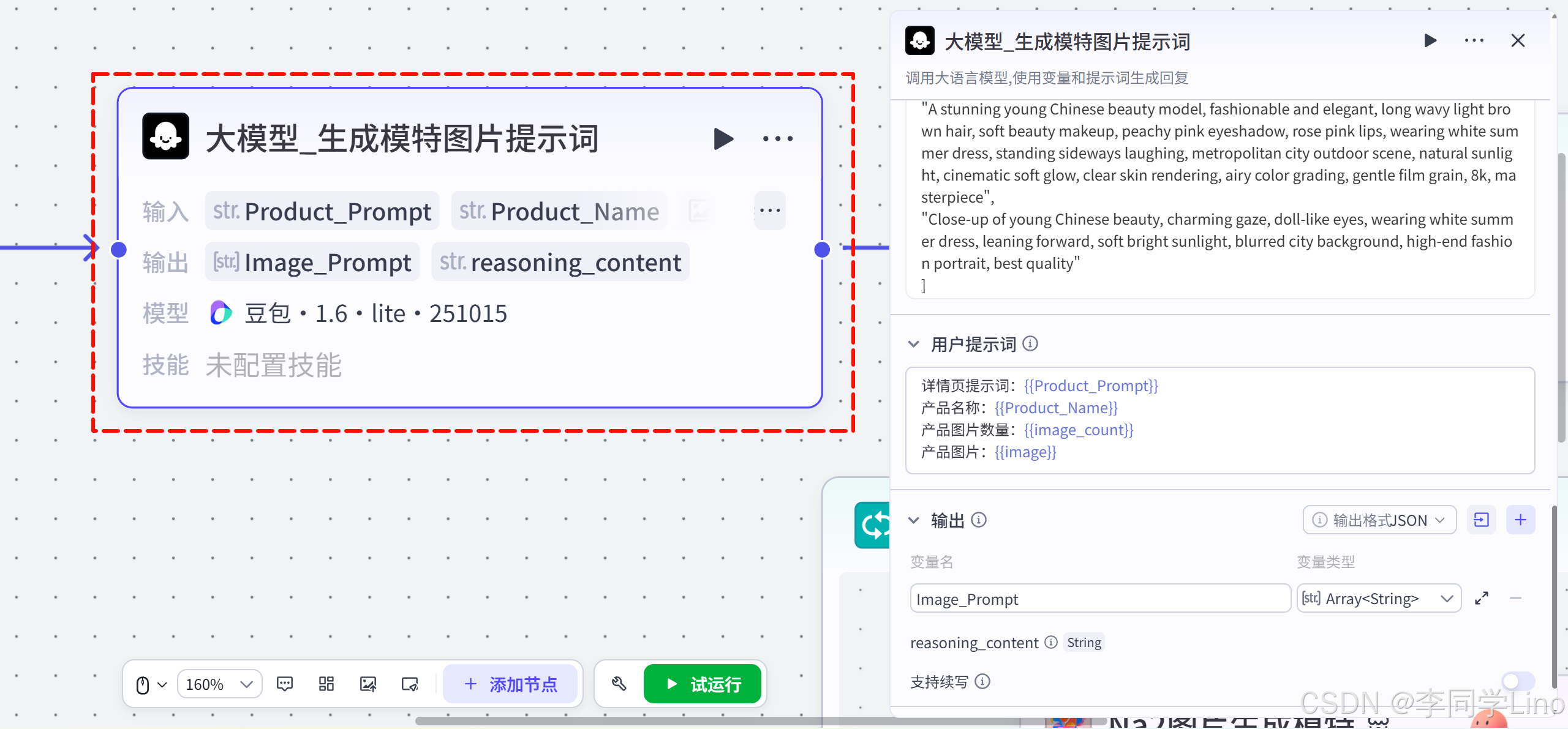Click the comment icon in the bottom toolbar
This screenshot has width=1568, height=729.
(285, 684)
